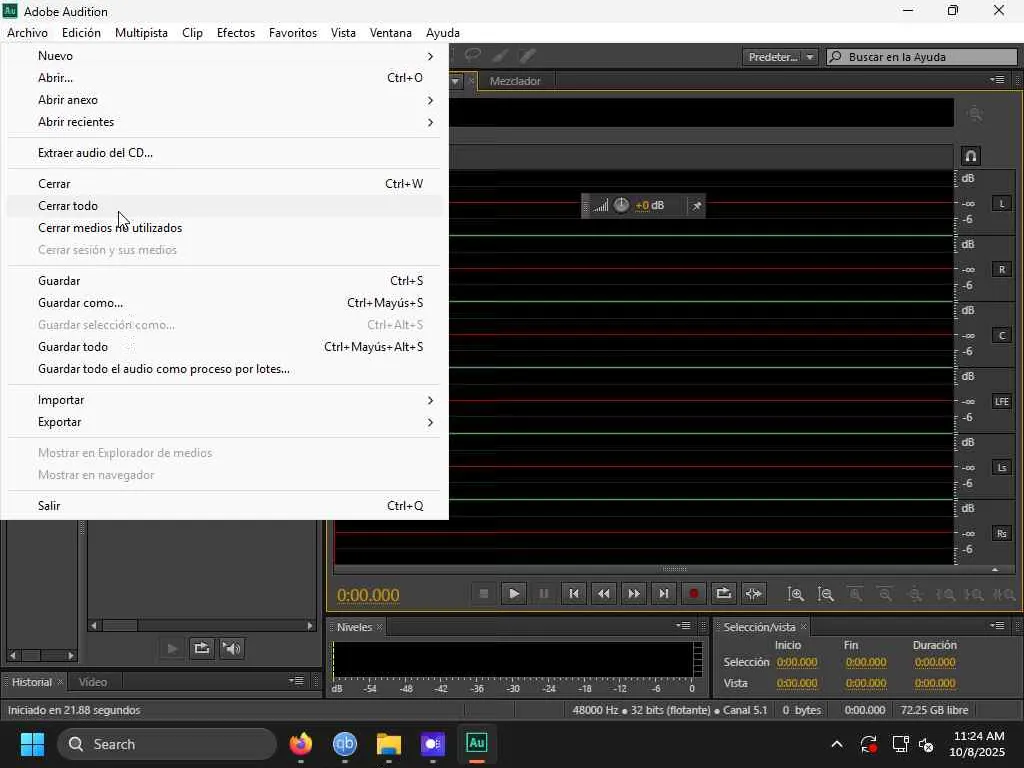Toggle the R channel button
The image size is (1024, 768).
pyautogui.click(x=1002, y=270)
